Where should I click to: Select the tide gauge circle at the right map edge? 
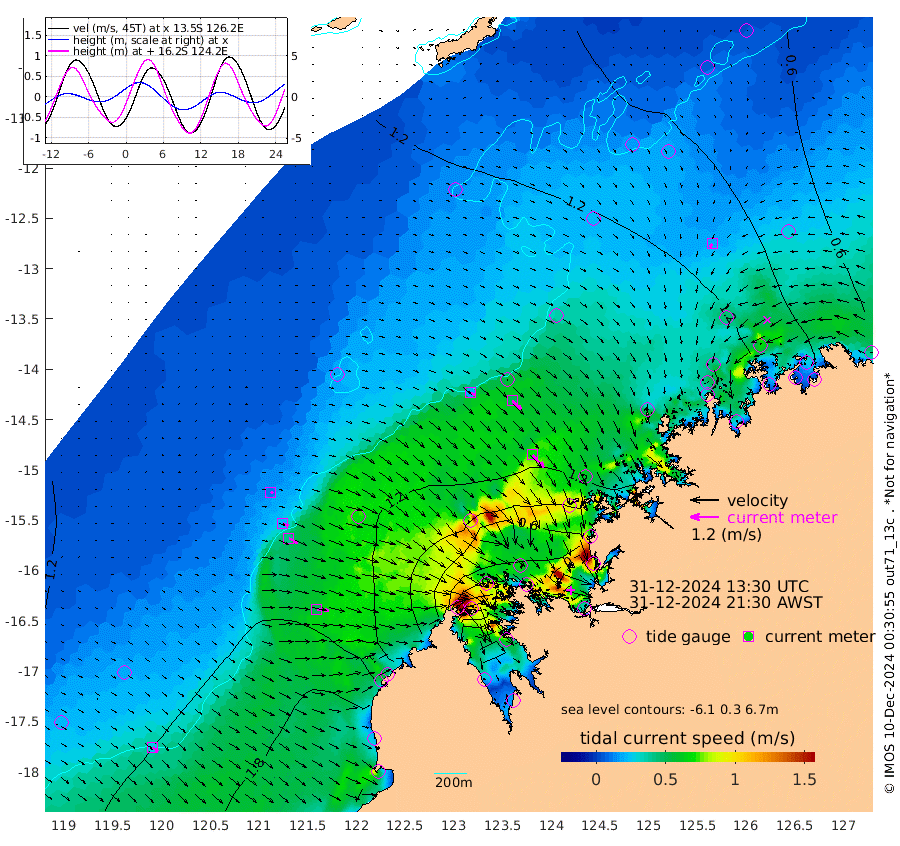[x=871, y=352]
